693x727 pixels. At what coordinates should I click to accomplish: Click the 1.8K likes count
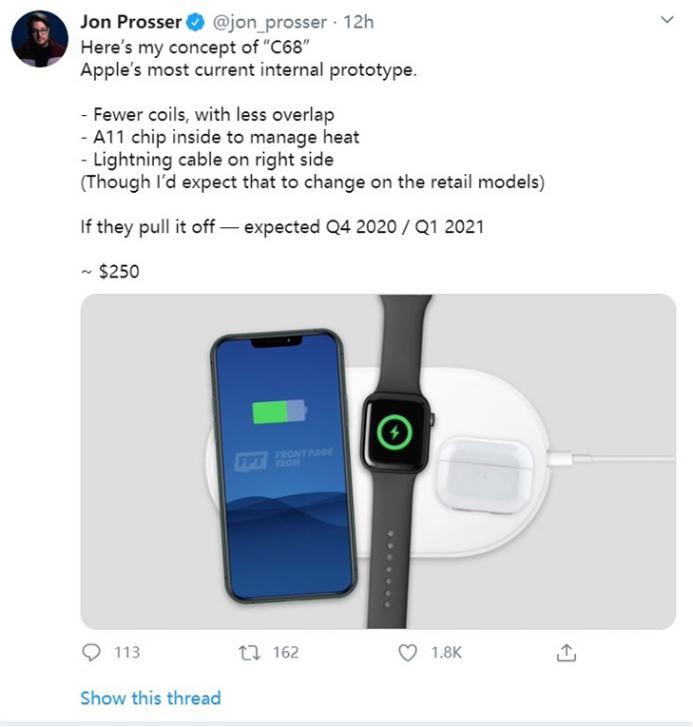[444, 653]
